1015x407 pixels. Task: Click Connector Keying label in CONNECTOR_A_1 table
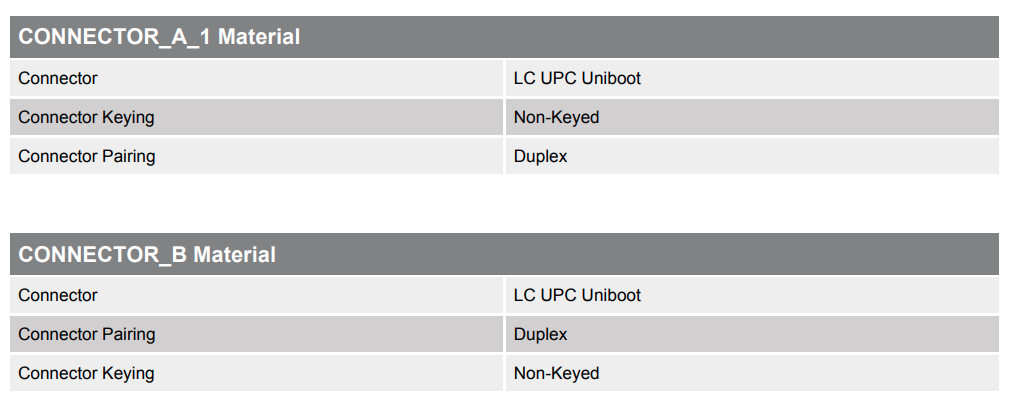pyautogui.click(x=86, y=117)
